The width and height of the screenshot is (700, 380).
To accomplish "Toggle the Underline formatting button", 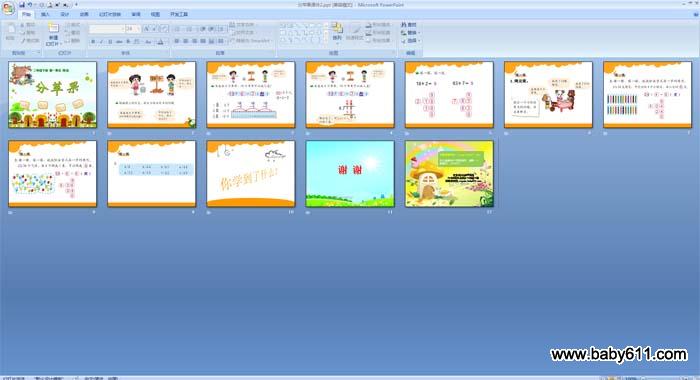I will click(x=110, y=42).
